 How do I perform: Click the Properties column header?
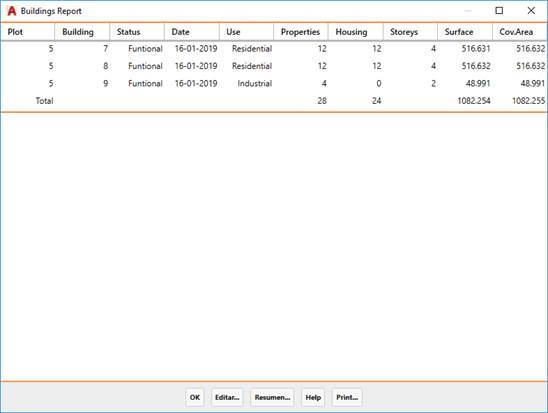click(301, 32)
